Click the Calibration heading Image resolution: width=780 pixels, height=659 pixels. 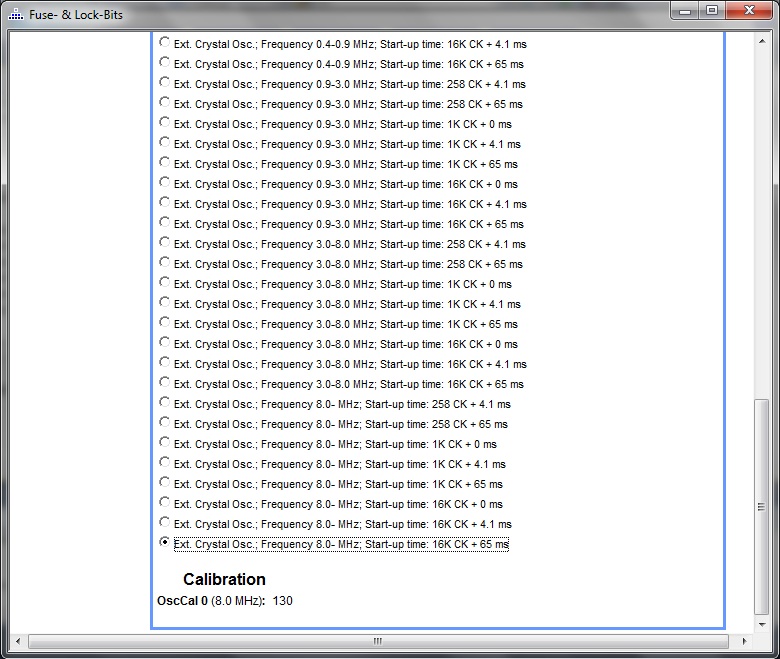[x=224, y=579]
